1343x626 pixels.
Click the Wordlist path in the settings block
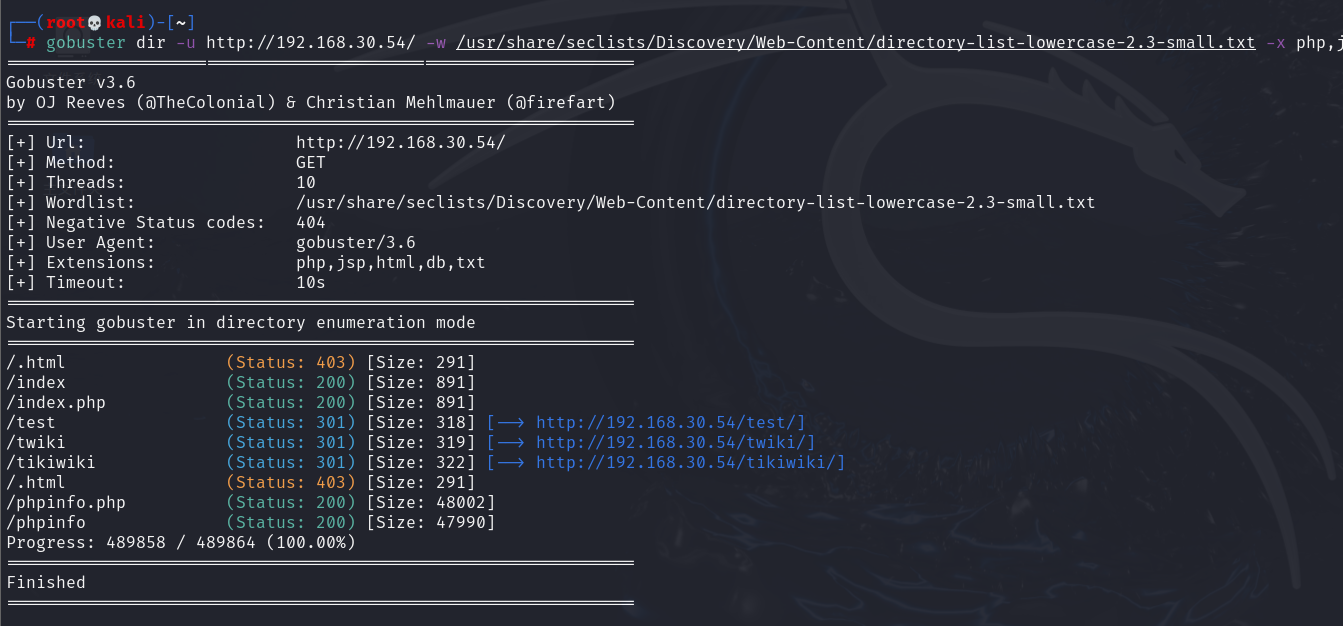click(x=695, y=202)
